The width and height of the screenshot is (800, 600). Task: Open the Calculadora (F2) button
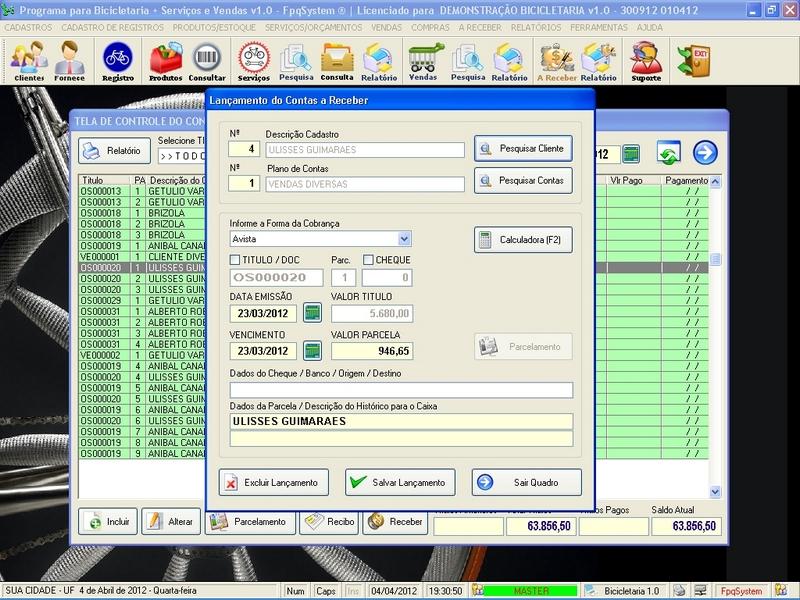click(x=522, y=240)
